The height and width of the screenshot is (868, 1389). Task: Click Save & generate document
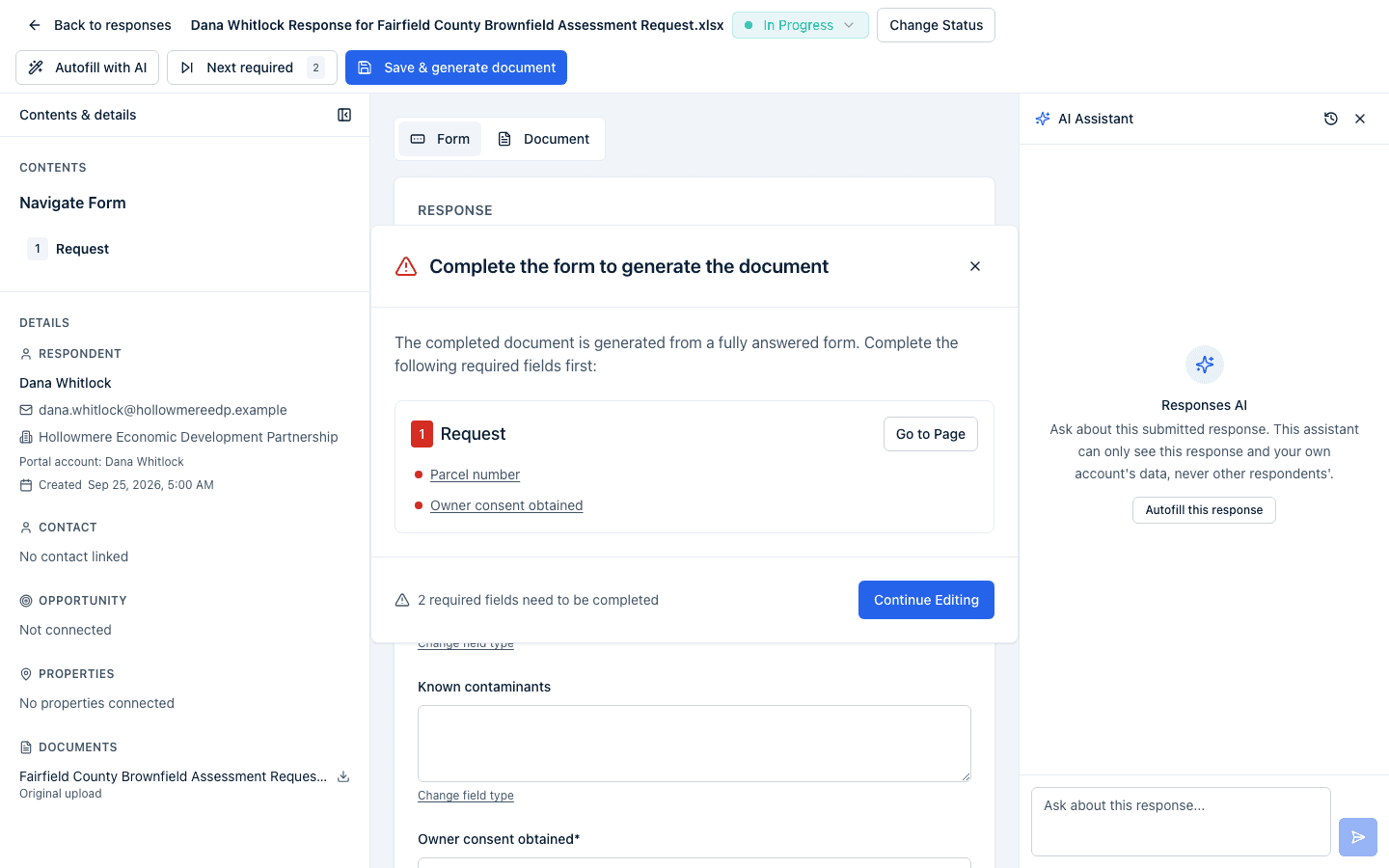coord(456,68)
